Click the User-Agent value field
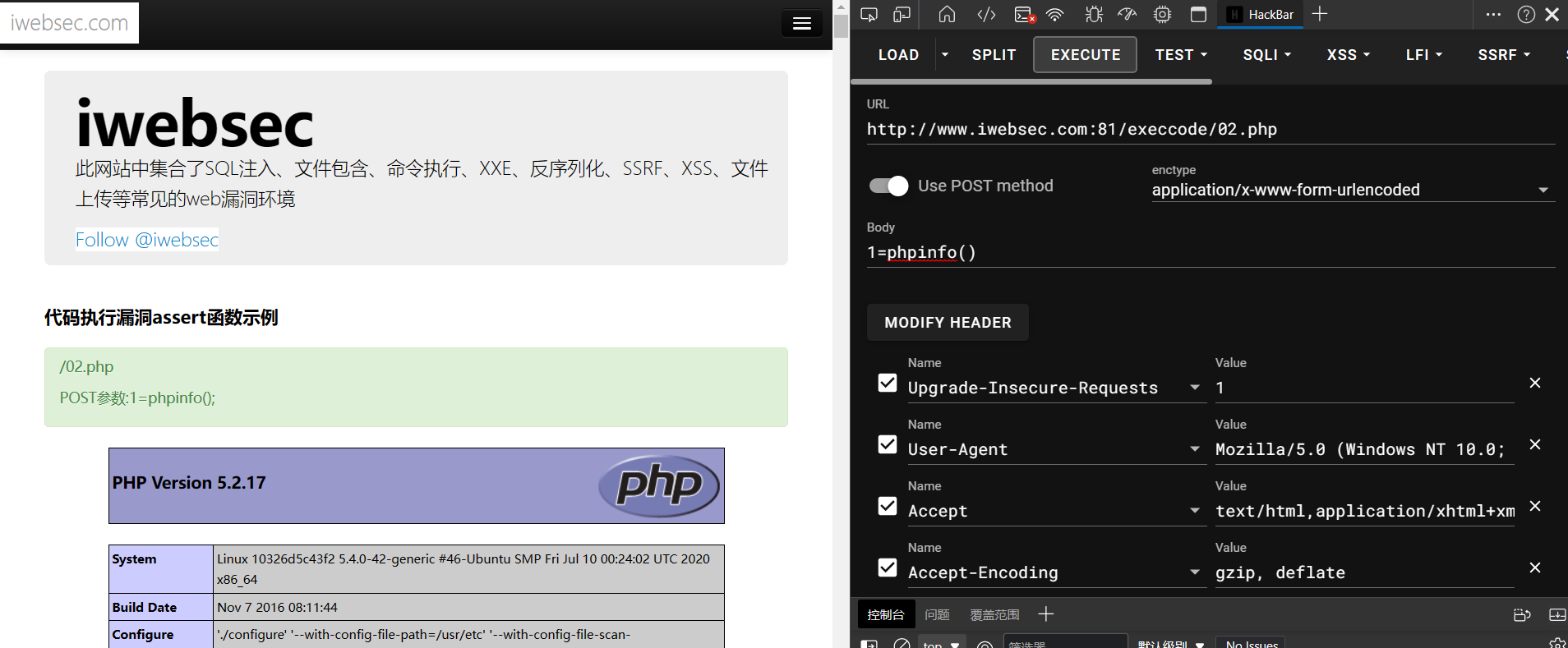 1364,449
